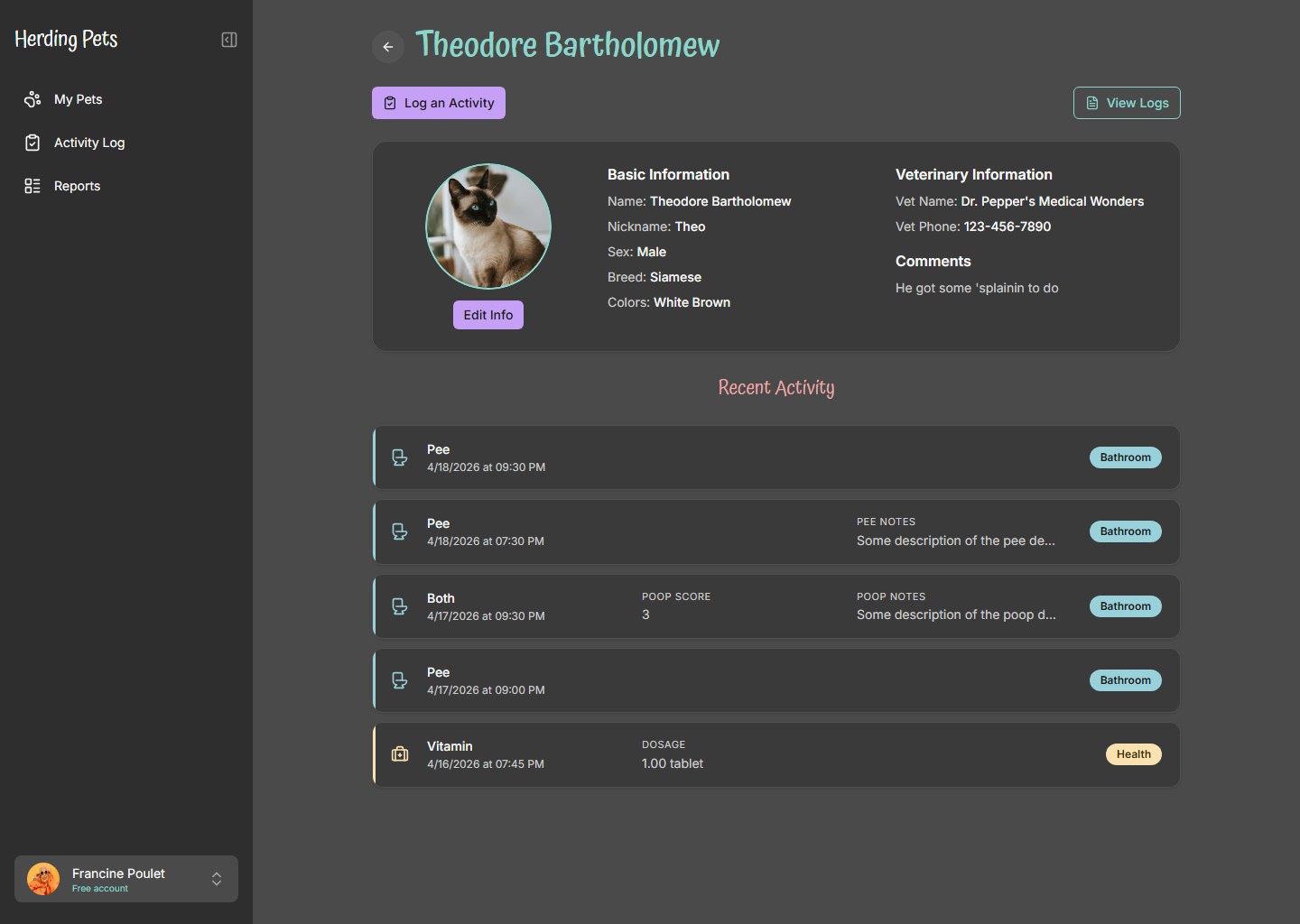Click date 4/16/2026 at 07:45 PM
Image resolution: width=1300 pixels, height=924 pixels.
tap(486, 764)
